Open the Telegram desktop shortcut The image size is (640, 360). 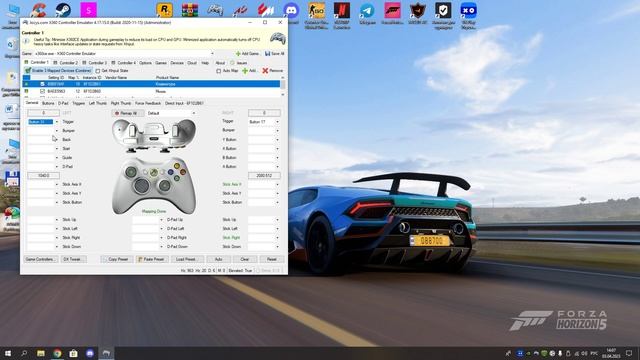click(367, 10)
